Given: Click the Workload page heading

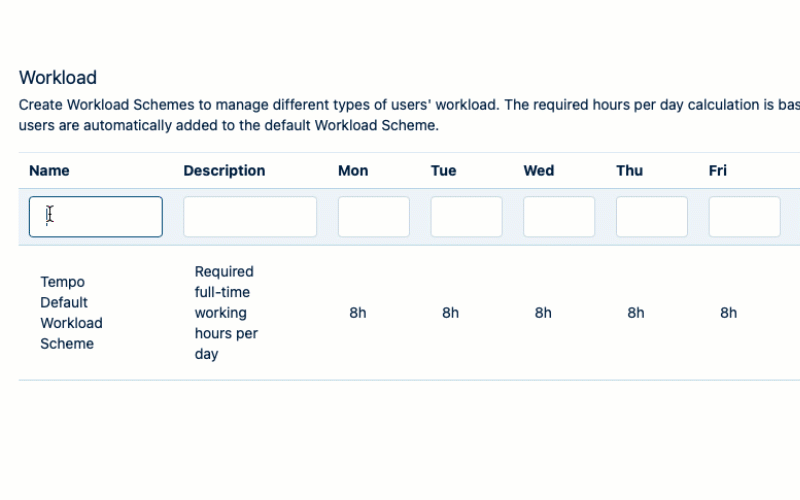Looking at the screenshot, I should pos(58,78).
